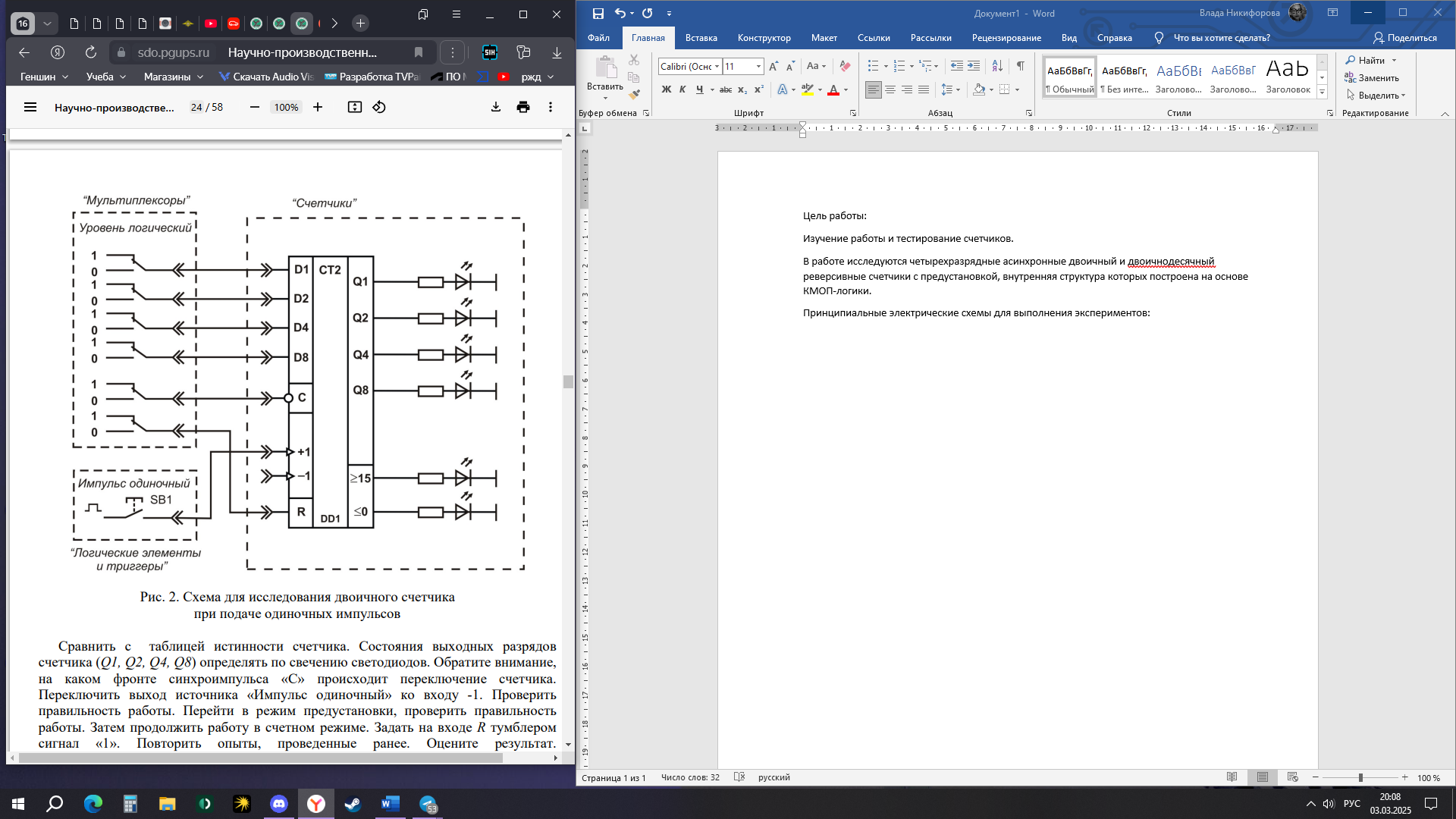Toggle bold formatting (Ж)
Image resolution: width=1456 pixels, height=819 pixels.
tap(666, 90)
